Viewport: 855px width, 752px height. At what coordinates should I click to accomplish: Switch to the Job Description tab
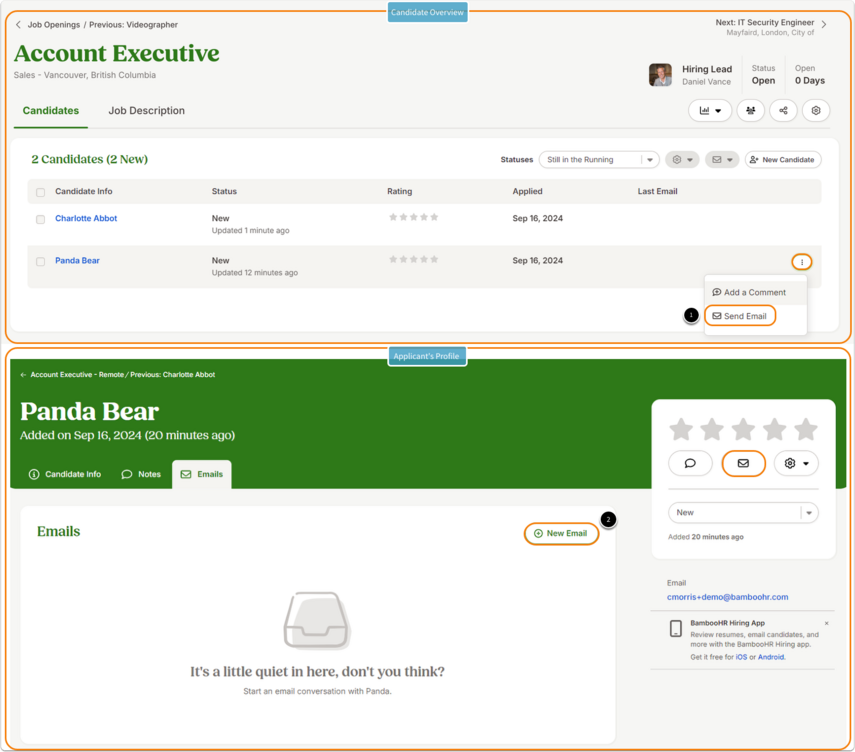[147, 111]
